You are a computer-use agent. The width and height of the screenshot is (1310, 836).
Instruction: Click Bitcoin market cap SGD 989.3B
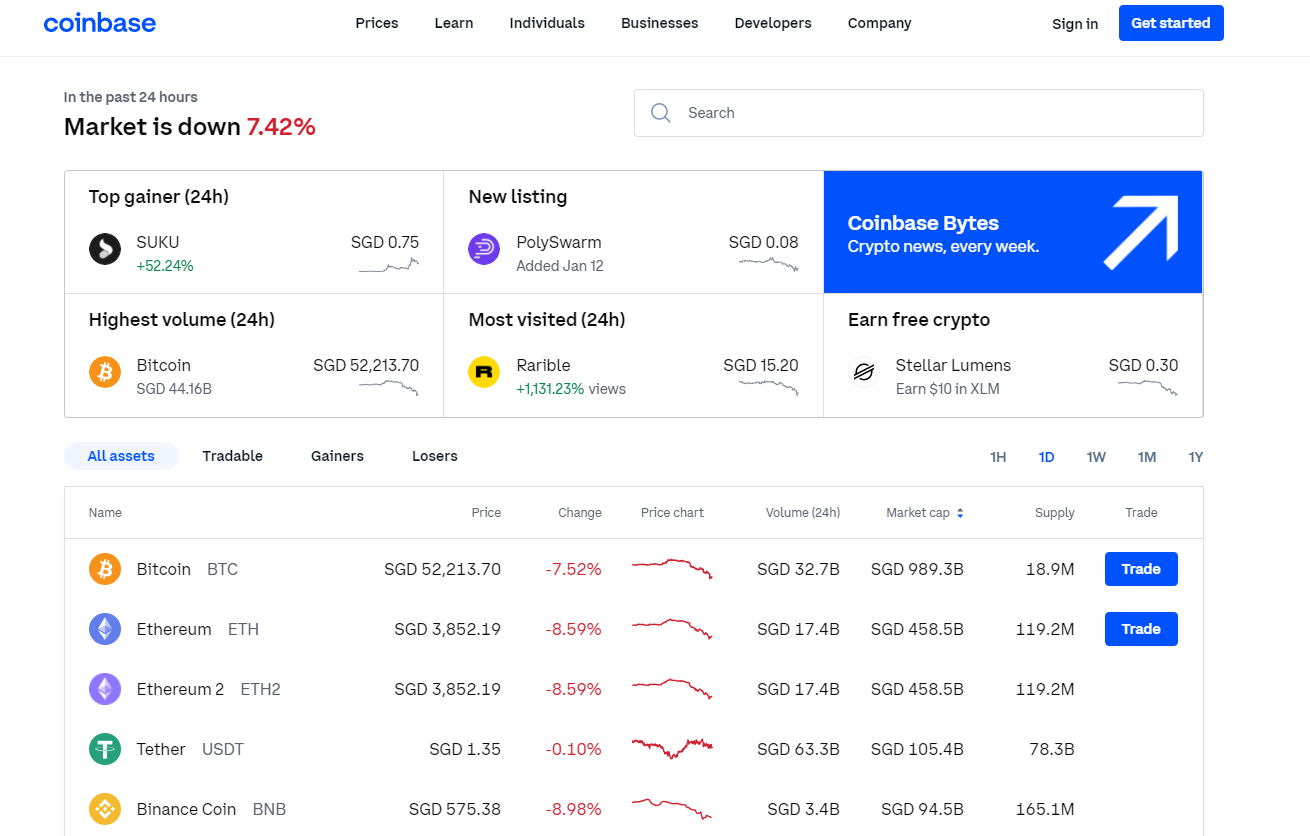click(x=917, y=569)
